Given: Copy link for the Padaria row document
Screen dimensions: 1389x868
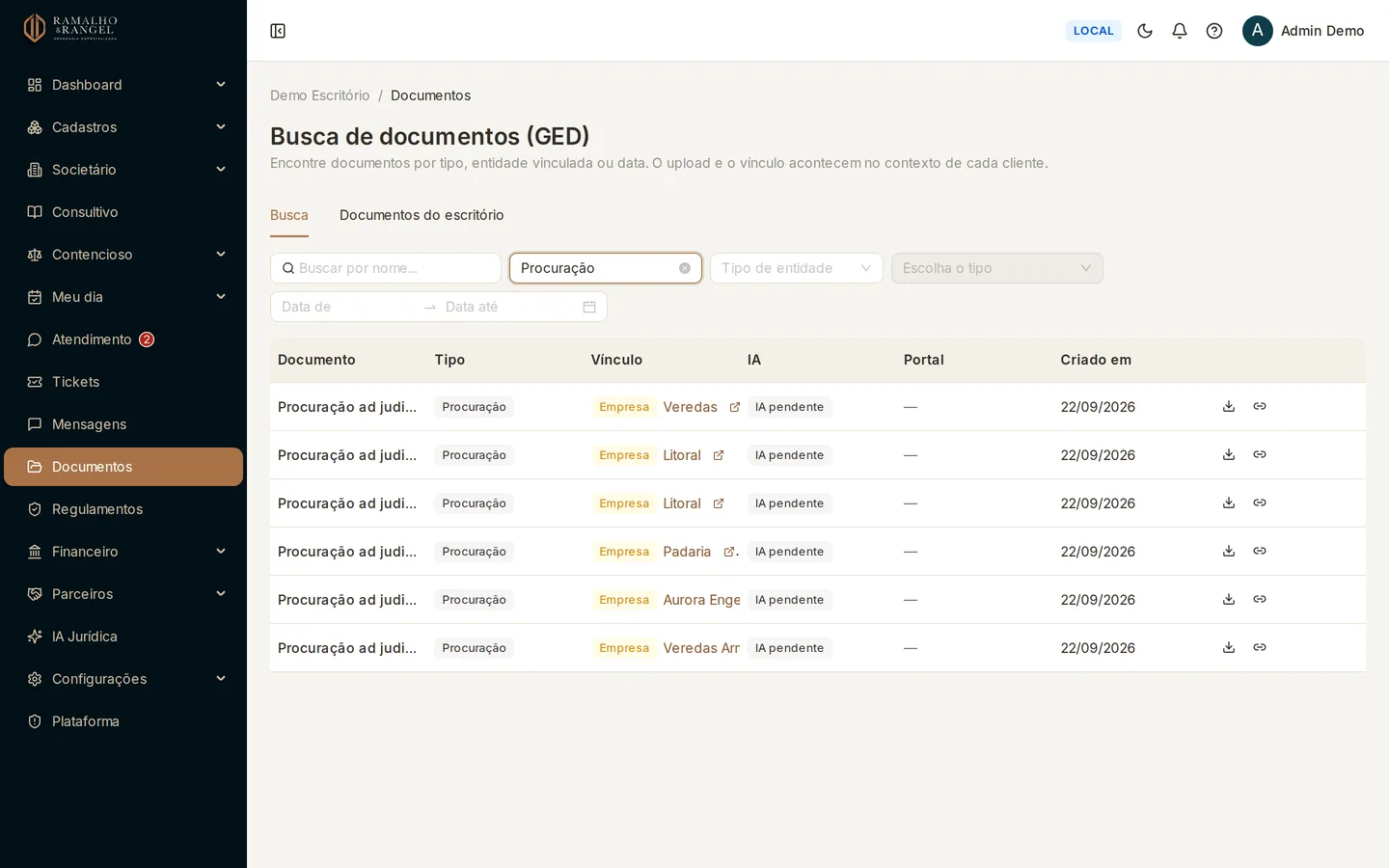Looking at the screenshot, I should tap(1260, 551).
